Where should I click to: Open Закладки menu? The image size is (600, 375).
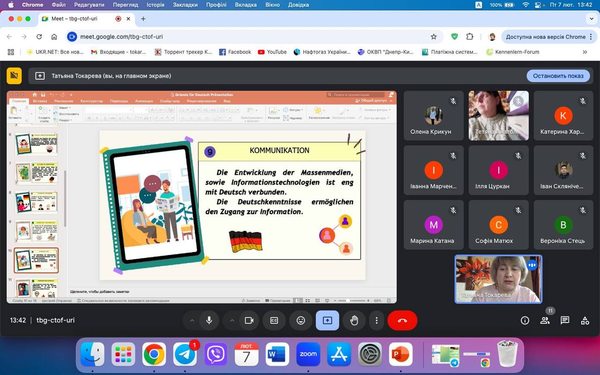(185, 5)
